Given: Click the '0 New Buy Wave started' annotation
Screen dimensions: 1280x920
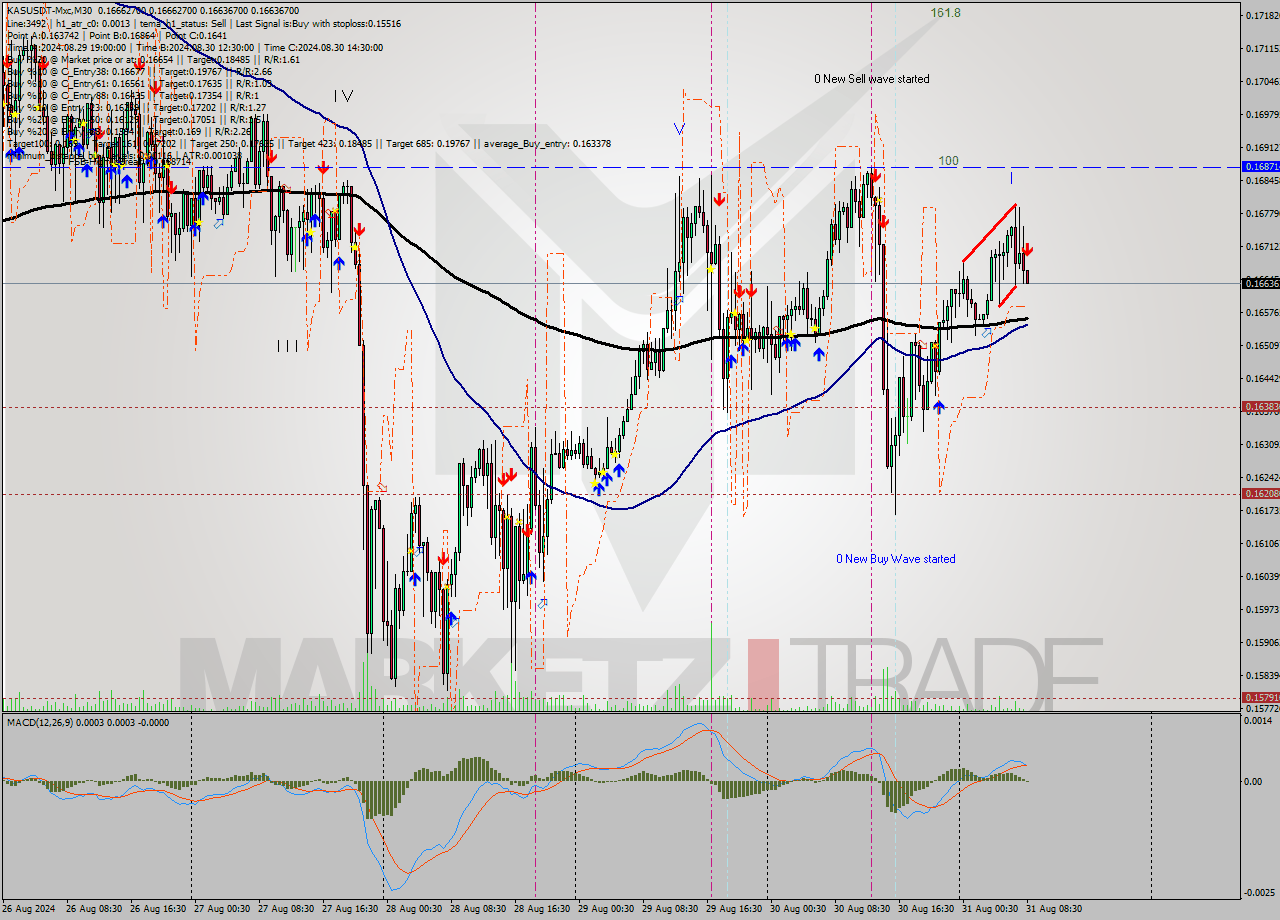Looking at the screenshot, I should [896, 559].
